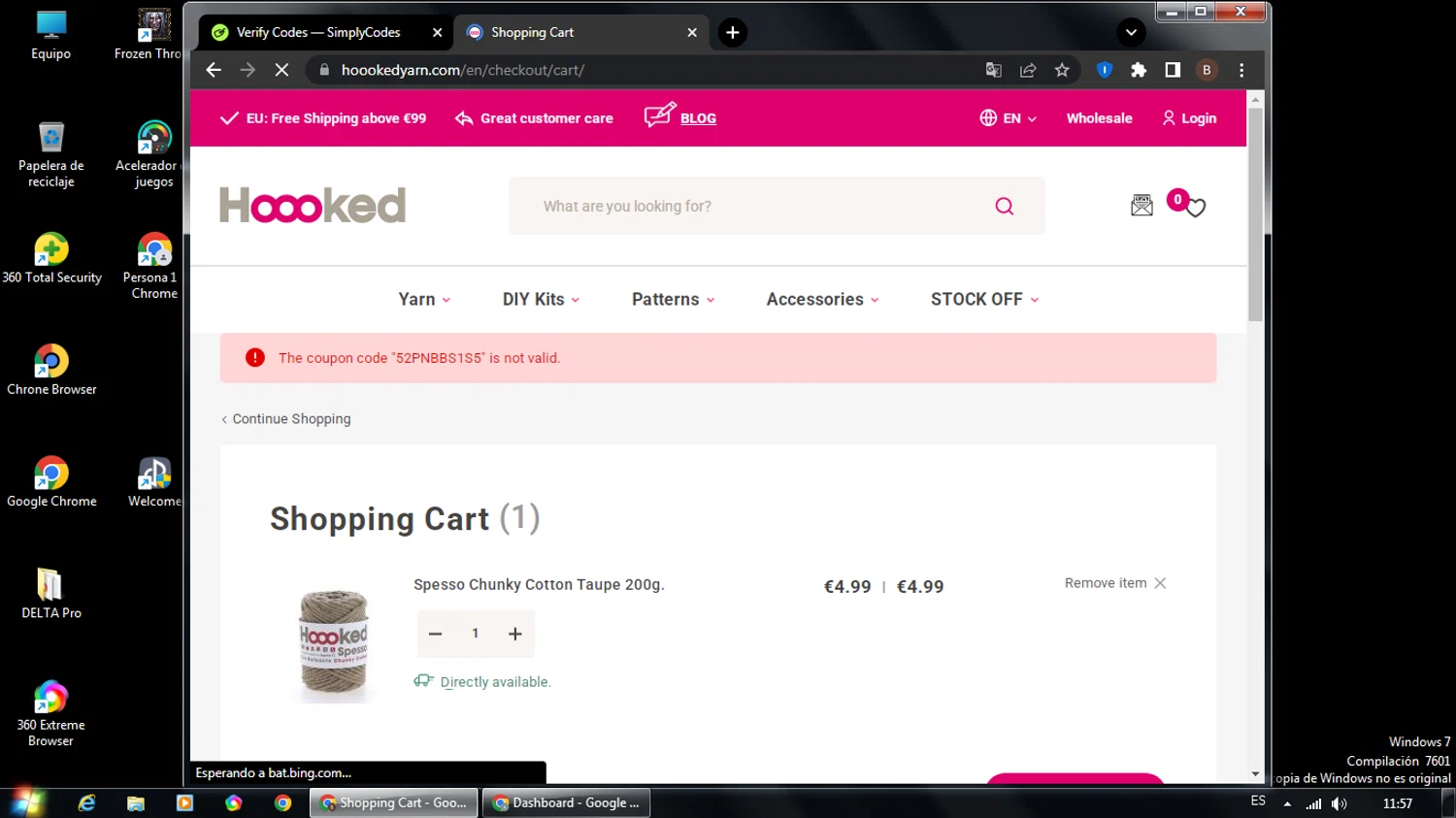Click the ES language indicator in tray
The image size is (1456, 818).
point(1258,802)
